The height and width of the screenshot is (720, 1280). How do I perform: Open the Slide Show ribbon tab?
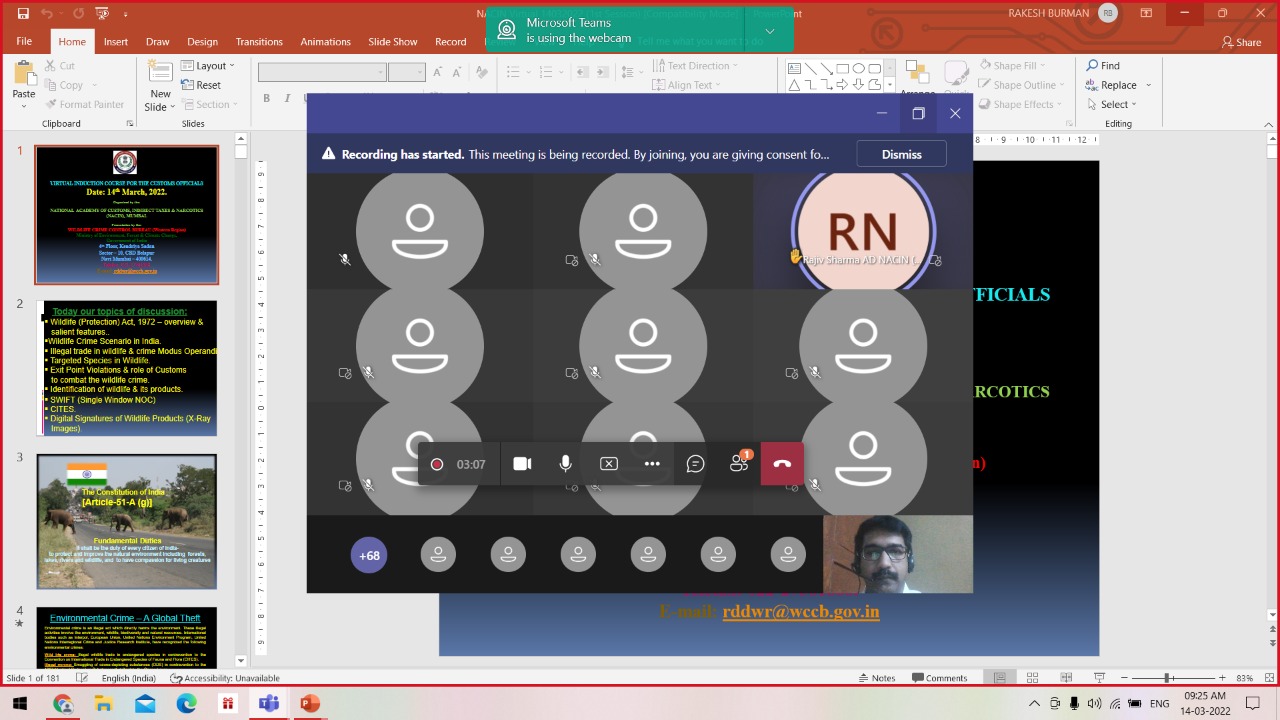tap(393, 41)
